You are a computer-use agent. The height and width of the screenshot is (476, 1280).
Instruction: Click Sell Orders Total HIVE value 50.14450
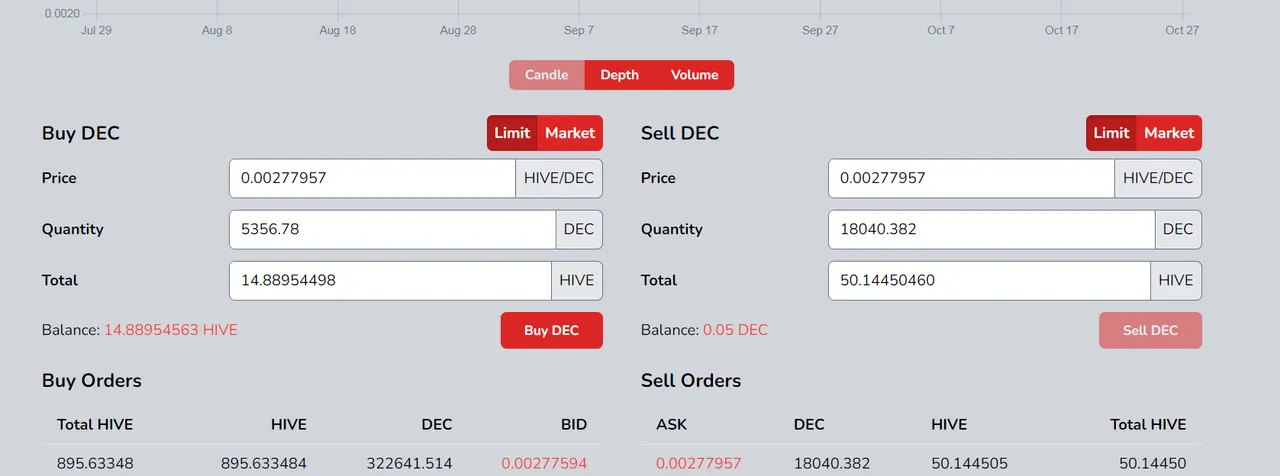(x=1152, y=463)
